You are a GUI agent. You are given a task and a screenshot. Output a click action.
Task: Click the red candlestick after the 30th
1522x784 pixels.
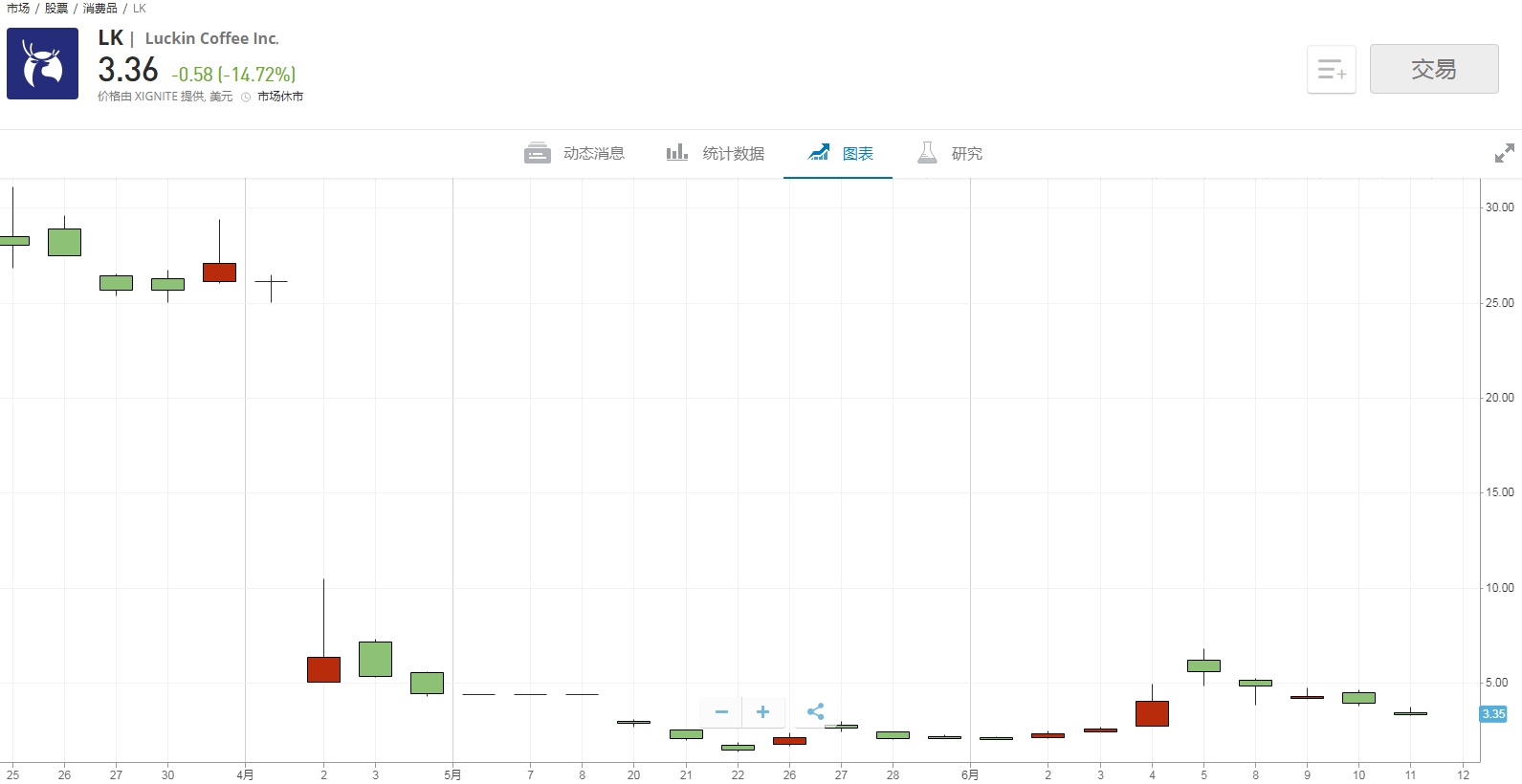(x=219, y=272)
